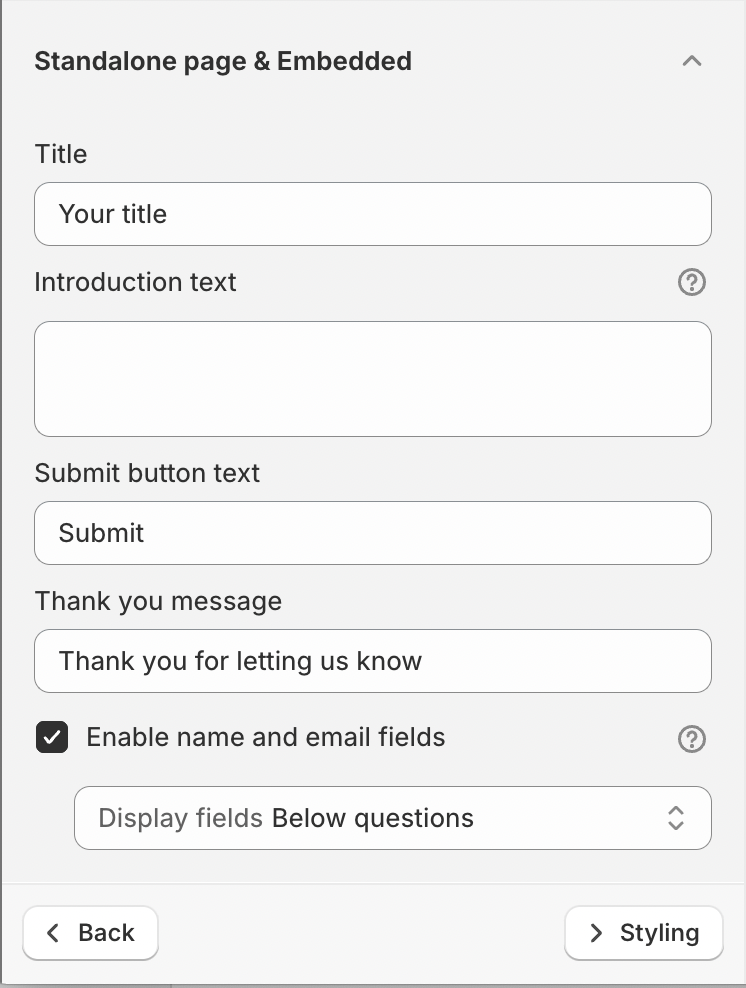Viewport: 746px width, 988px height.
Task: Click the Enable name and email fields label
Action: coord(266,737)
